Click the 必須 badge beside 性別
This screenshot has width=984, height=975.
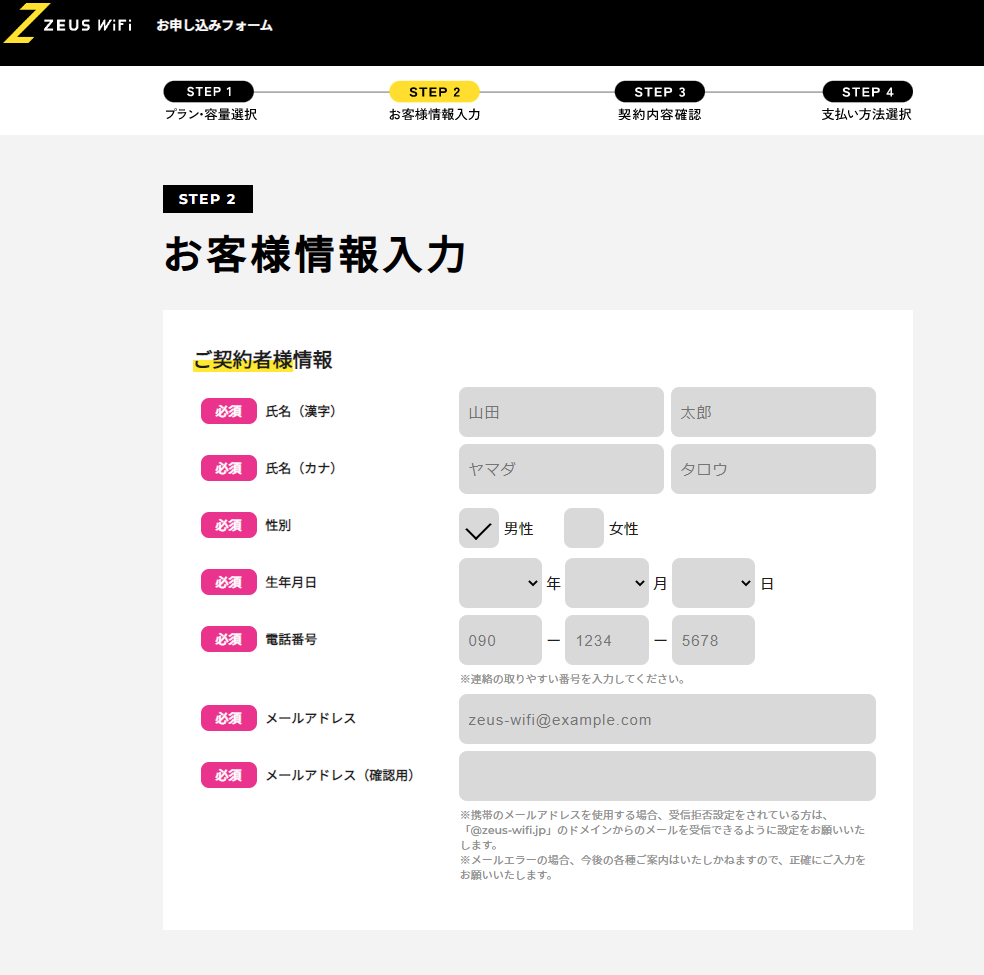[229, 525]
